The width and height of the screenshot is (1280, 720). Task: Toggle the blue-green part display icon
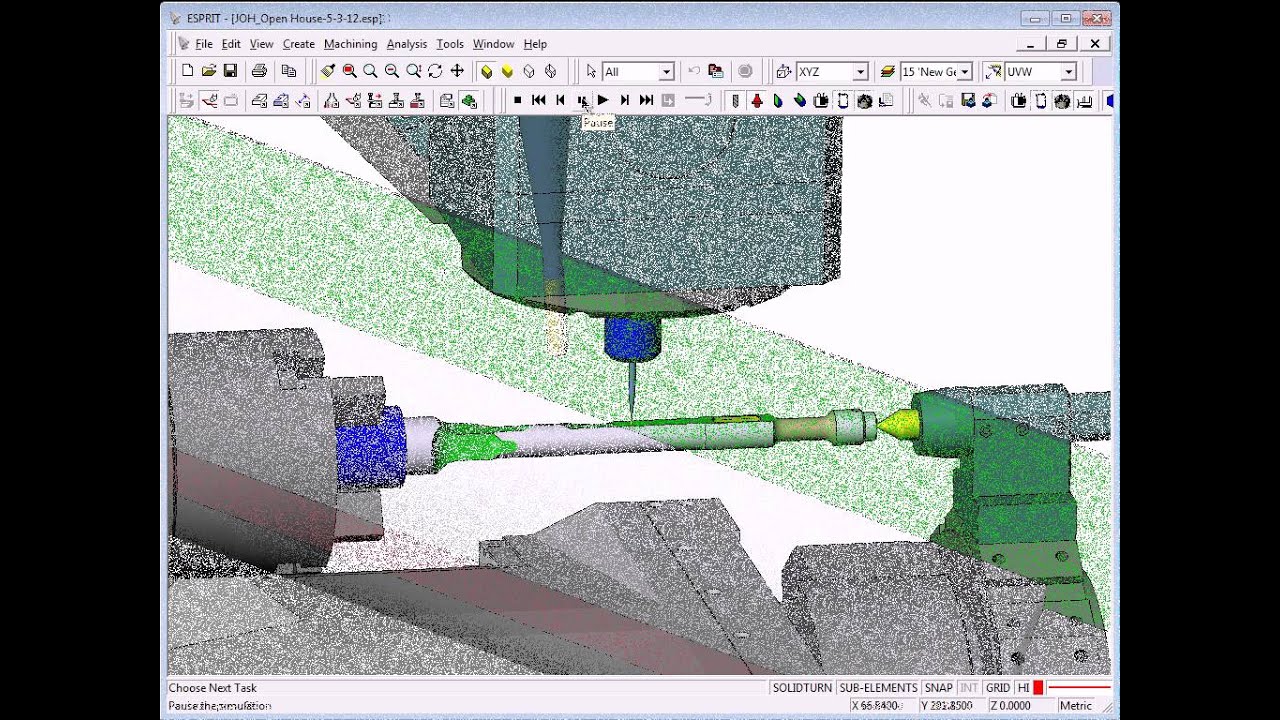click(x=800, y=100)
